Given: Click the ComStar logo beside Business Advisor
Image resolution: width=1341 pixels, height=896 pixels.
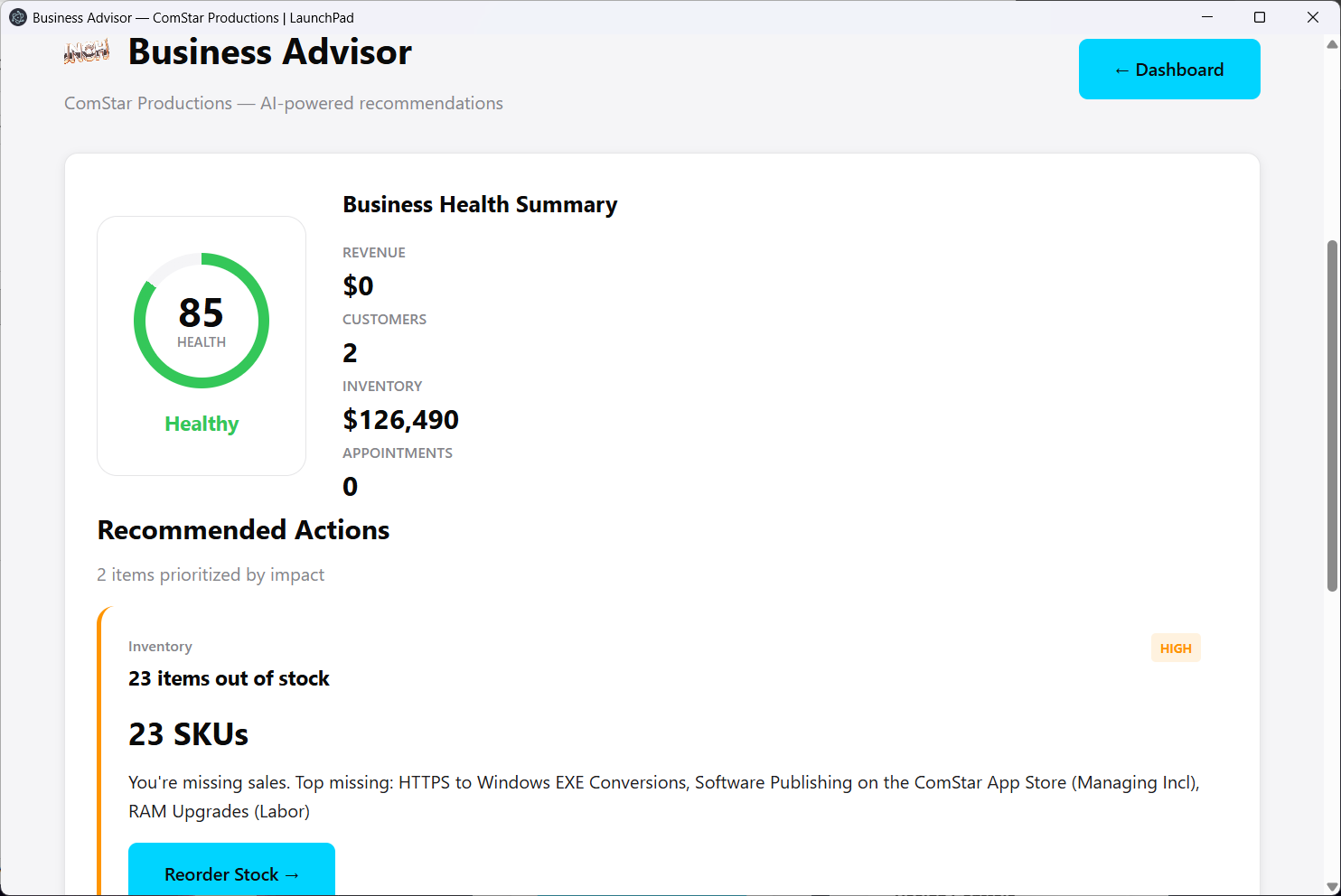Looking at the screenshot, I should [87, 52].
